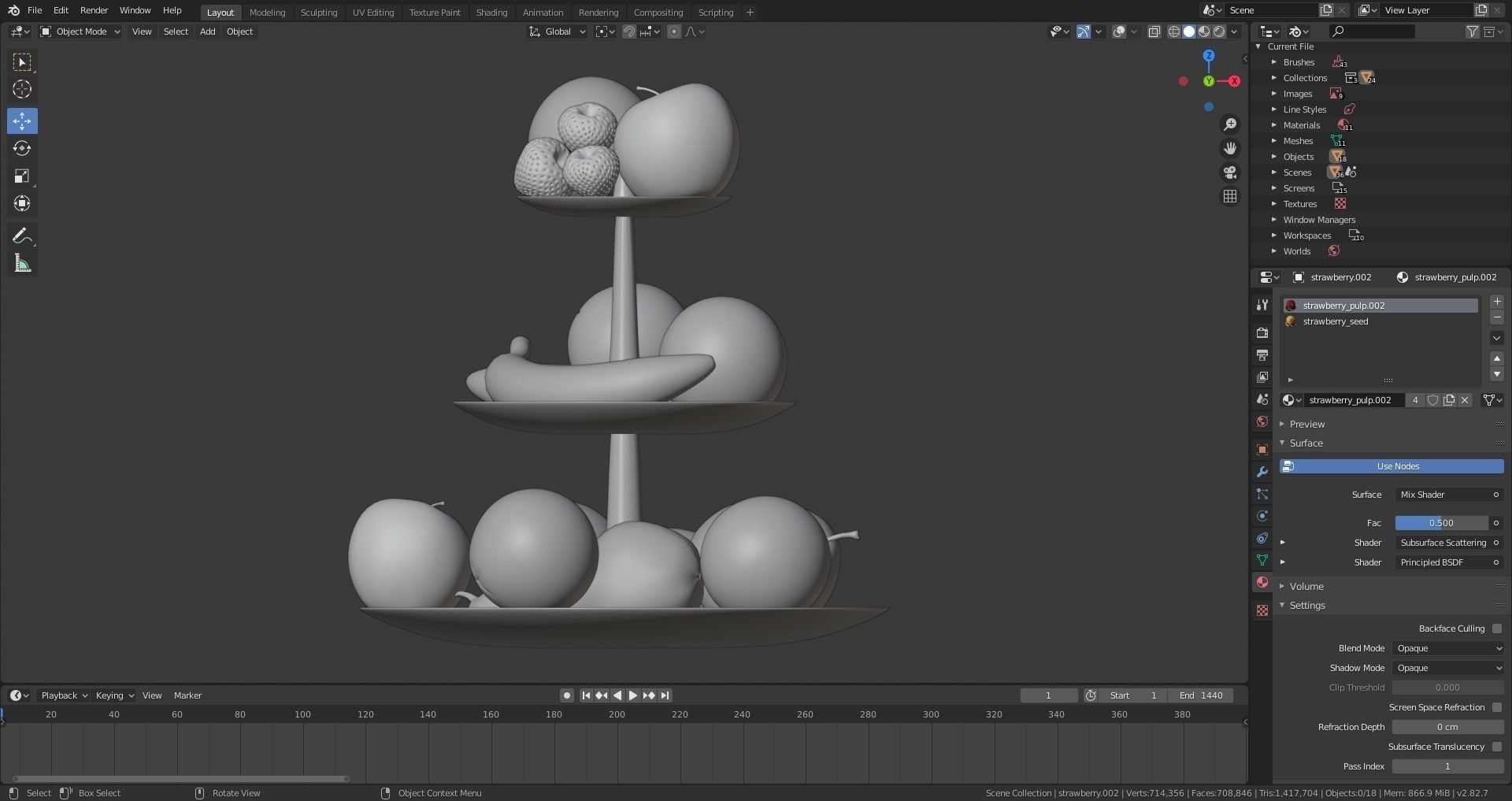Open the Global transform orientation dropdown
The width and height of the screenshot is (1512, 801).
point(558,32)
